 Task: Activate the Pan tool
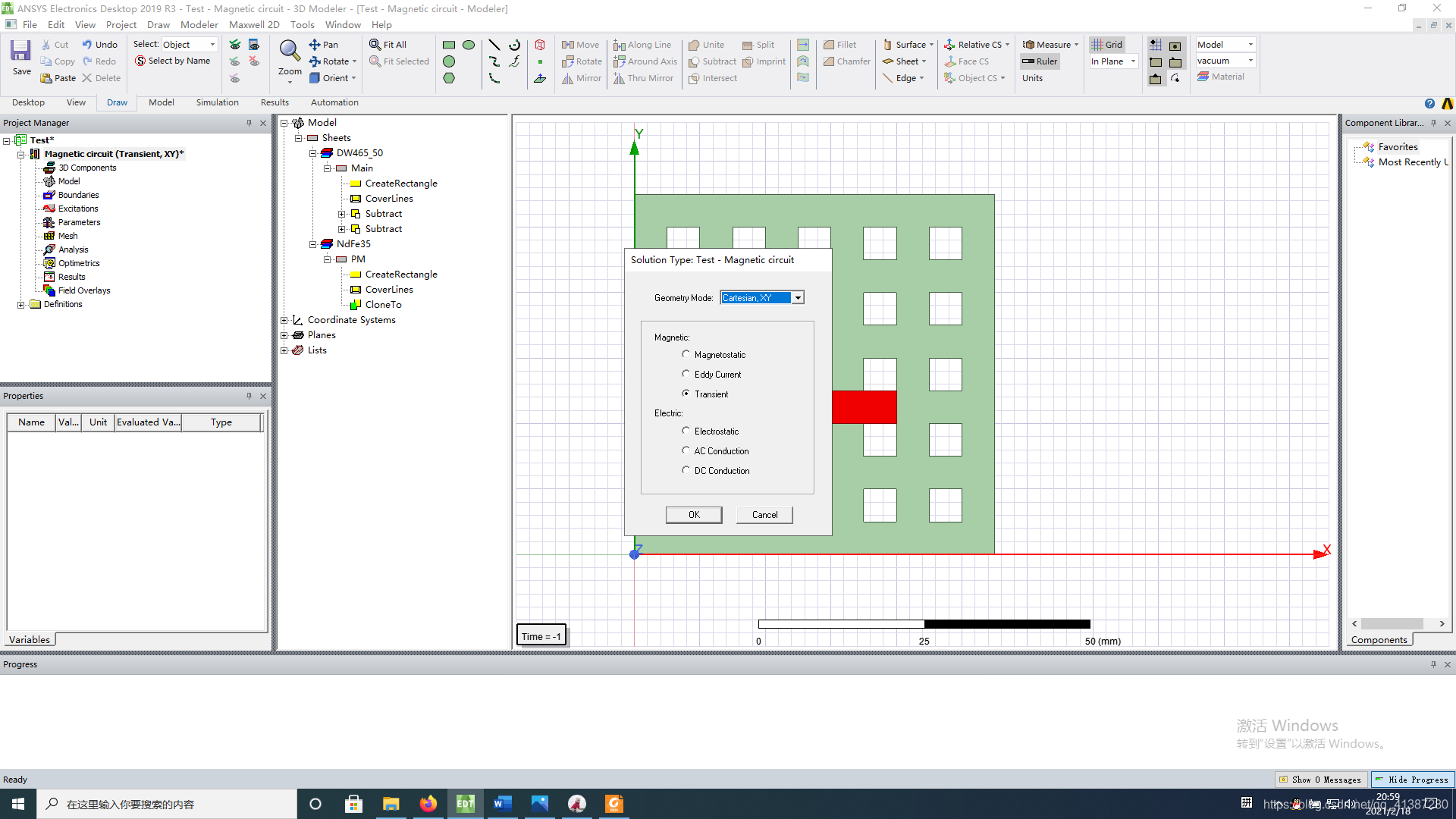click(x=324, y=45)
